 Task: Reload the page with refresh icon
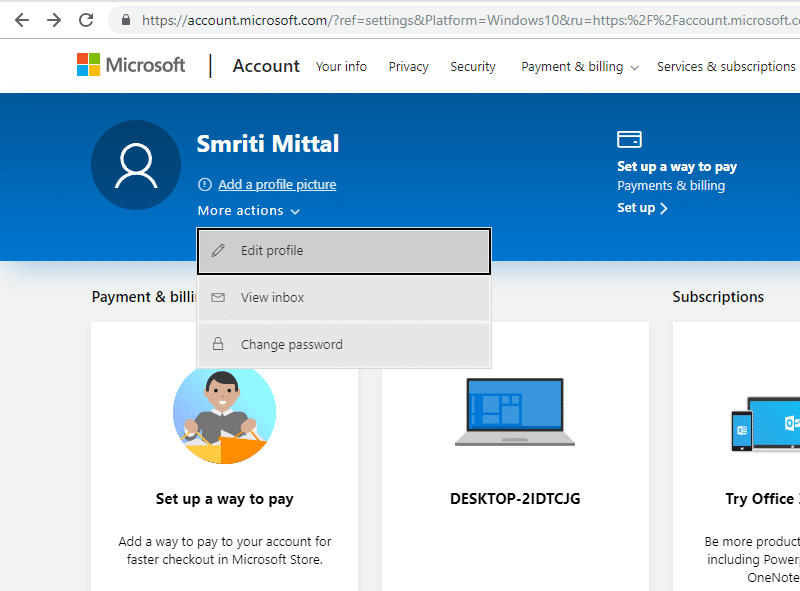[87, 20]
